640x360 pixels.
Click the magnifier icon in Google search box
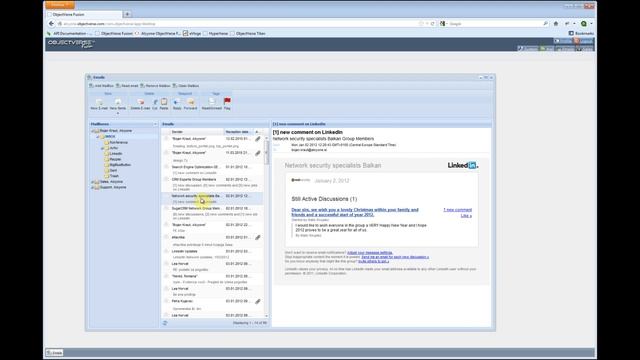point(545,24)
